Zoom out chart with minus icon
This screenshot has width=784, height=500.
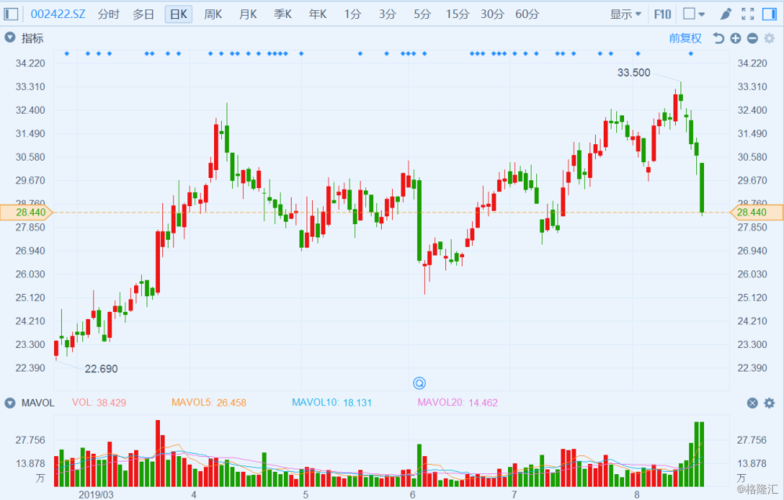752,38
